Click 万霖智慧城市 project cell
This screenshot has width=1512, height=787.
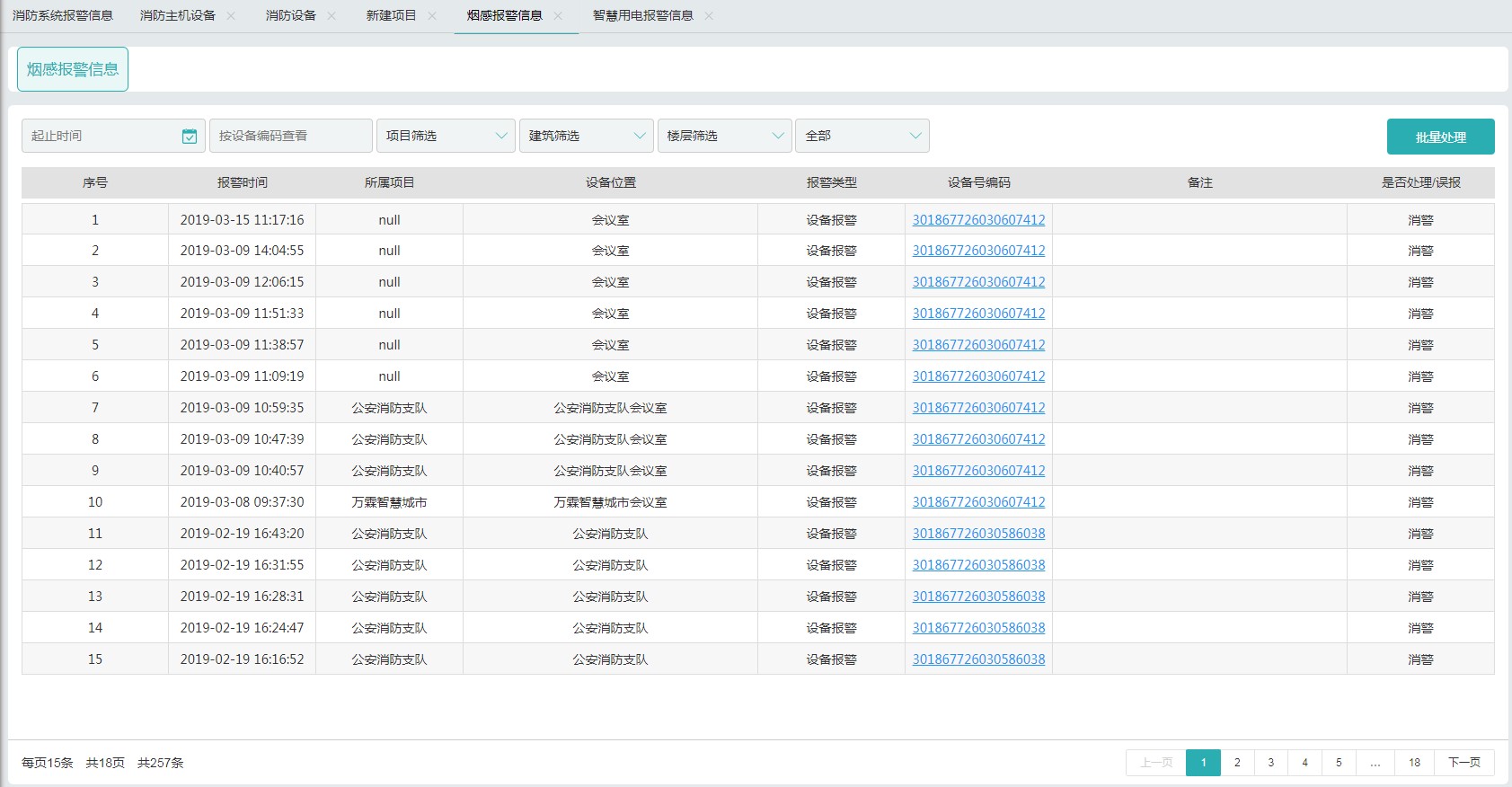click(389, 502)
